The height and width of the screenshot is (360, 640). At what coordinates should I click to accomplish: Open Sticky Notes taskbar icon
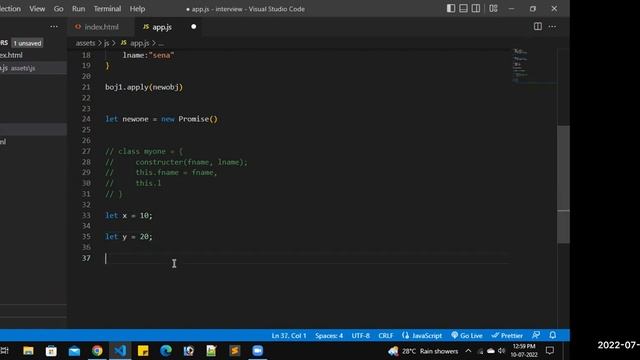[143, 351]
